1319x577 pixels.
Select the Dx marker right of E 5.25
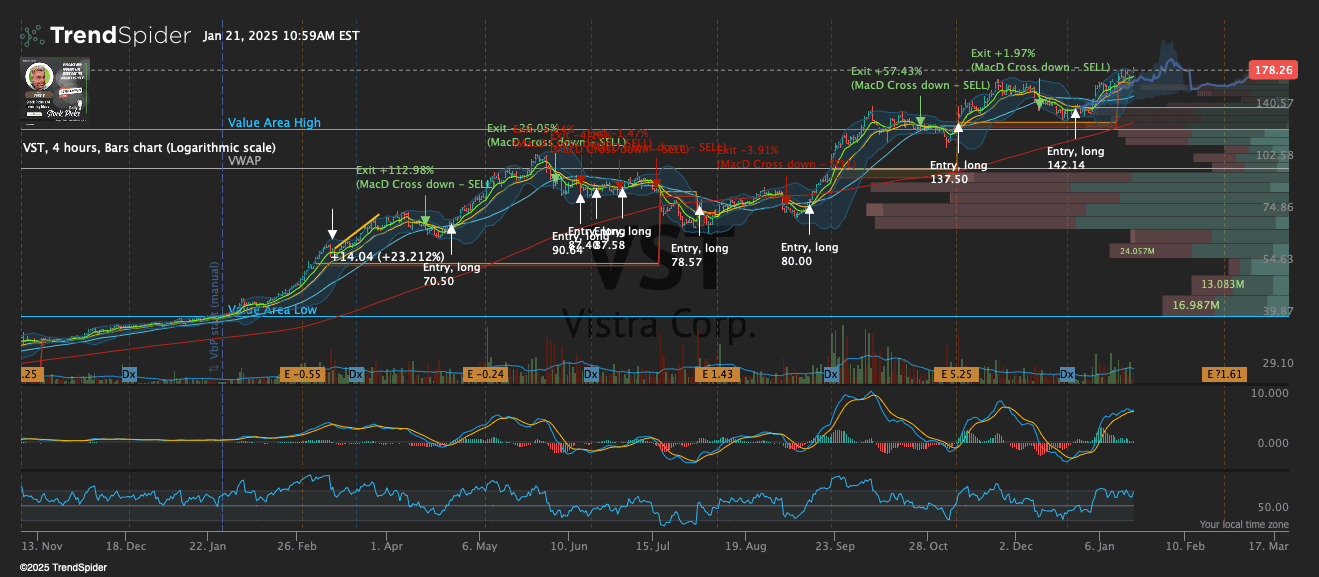coord(1067,374)
